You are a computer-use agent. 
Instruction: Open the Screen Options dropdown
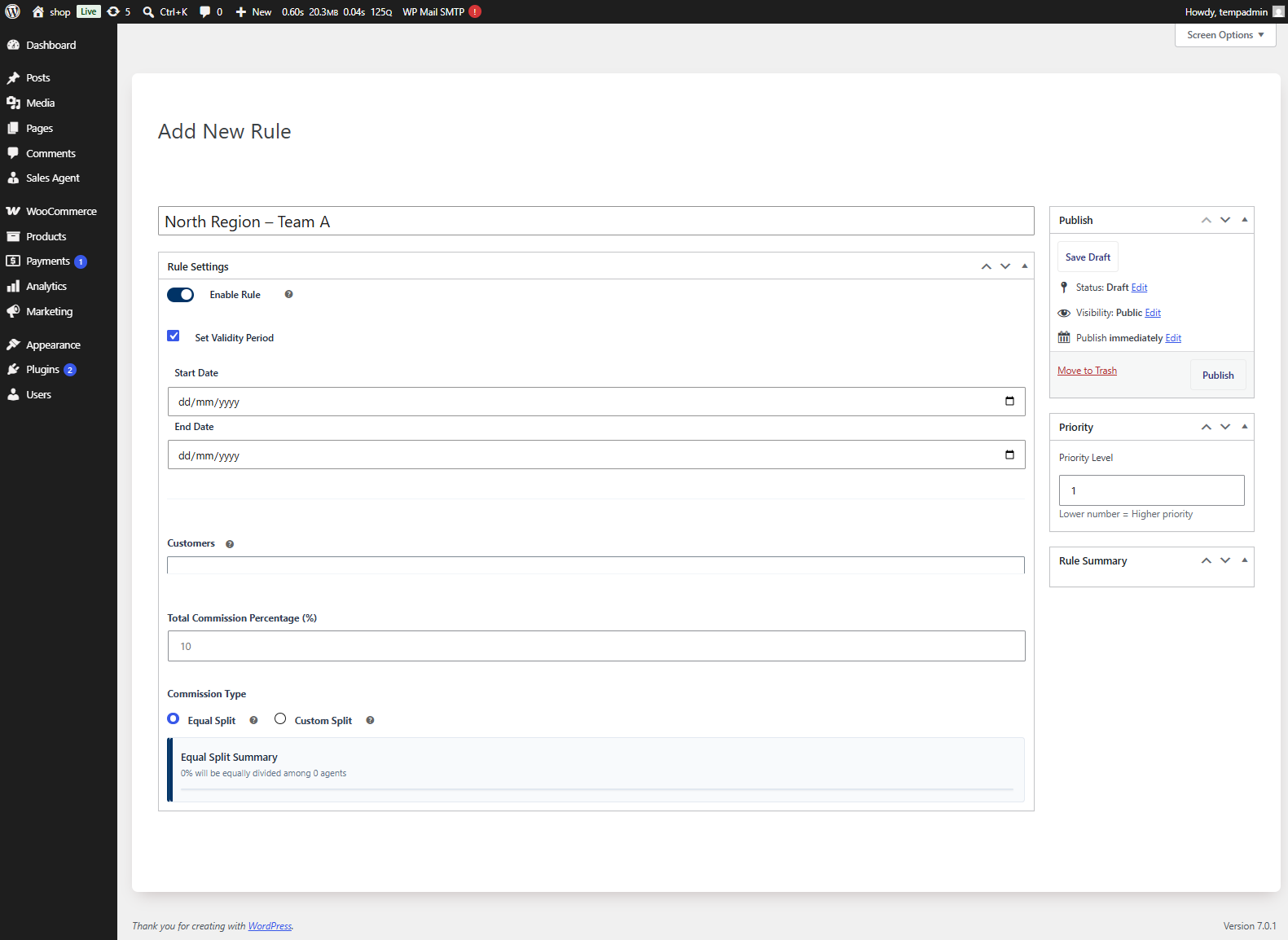click(1225, 35)
